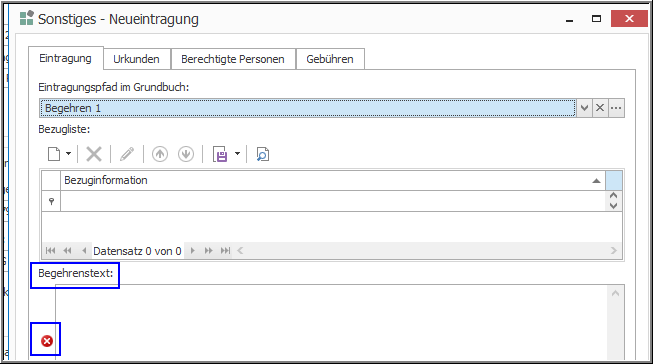The image size is (653, 364).
Task: Minimize the Sonstiges - Neueintragung window
Action: pyautogui.click(x=569, y=20)
